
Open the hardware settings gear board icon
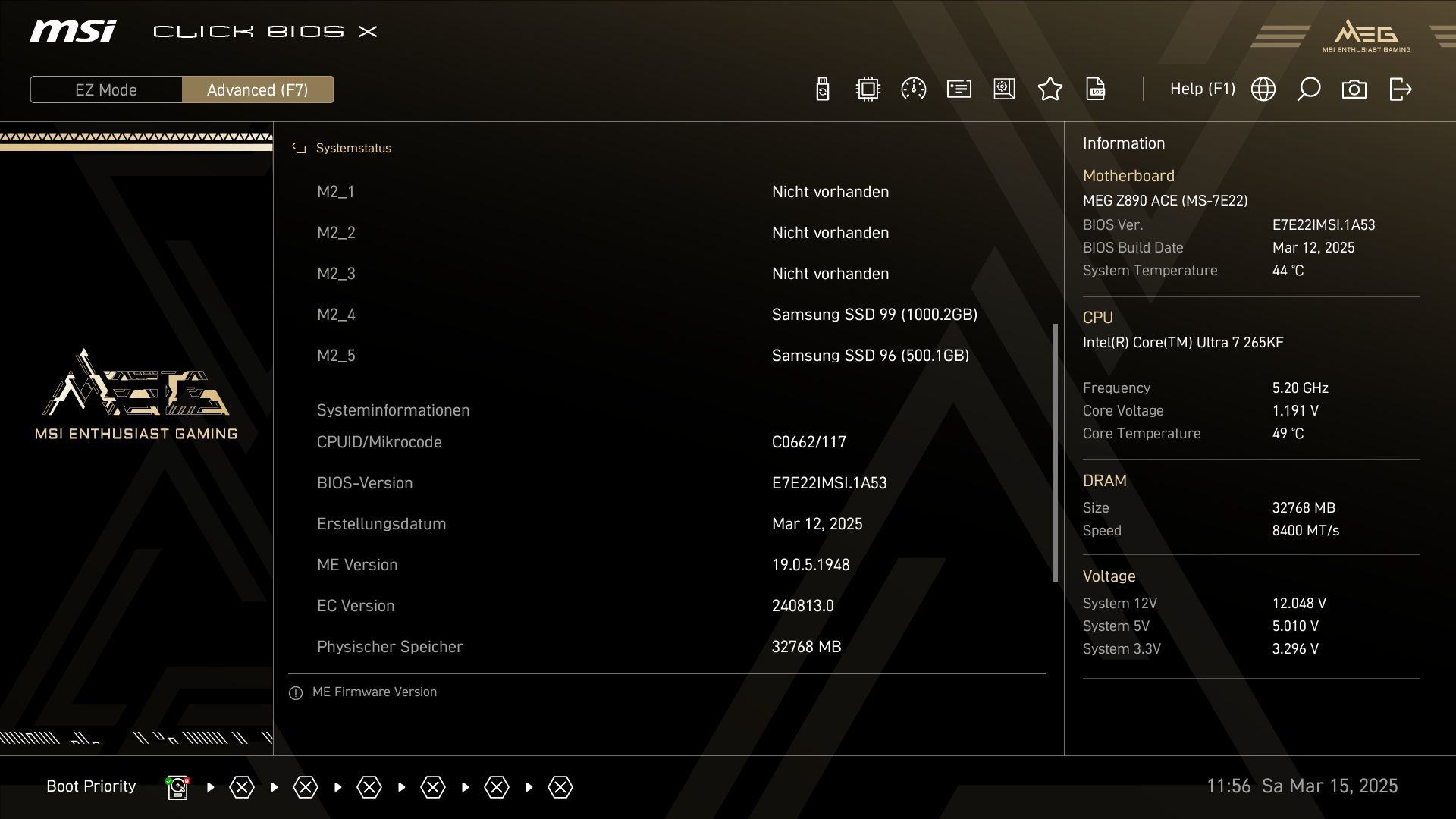(x=1004, y=89)
